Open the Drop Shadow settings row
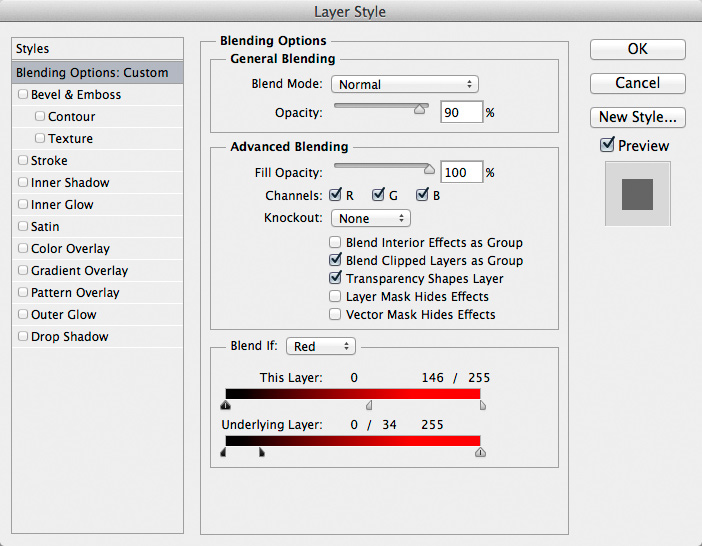702x546 pixels. pyautogui.click(x=97, y=336)
